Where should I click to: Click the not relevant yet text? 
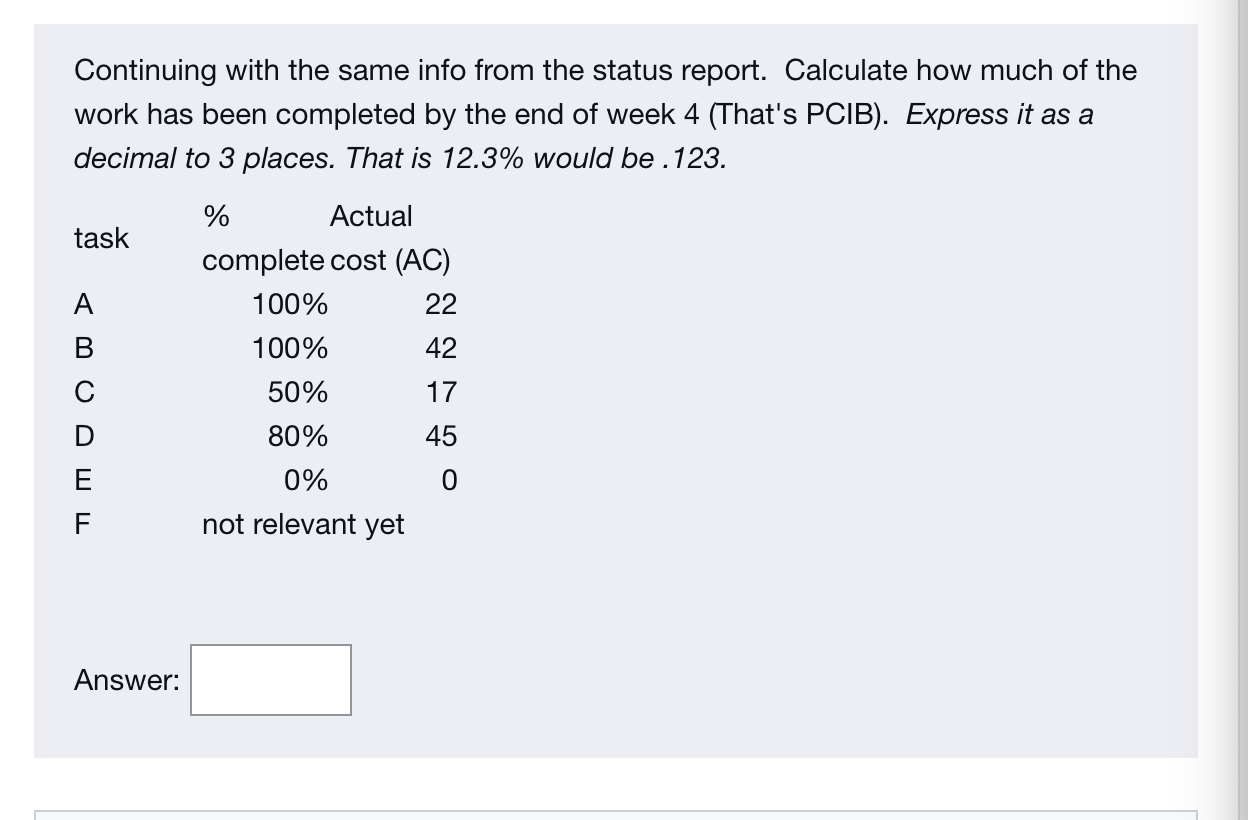click(x=302, y=524)
